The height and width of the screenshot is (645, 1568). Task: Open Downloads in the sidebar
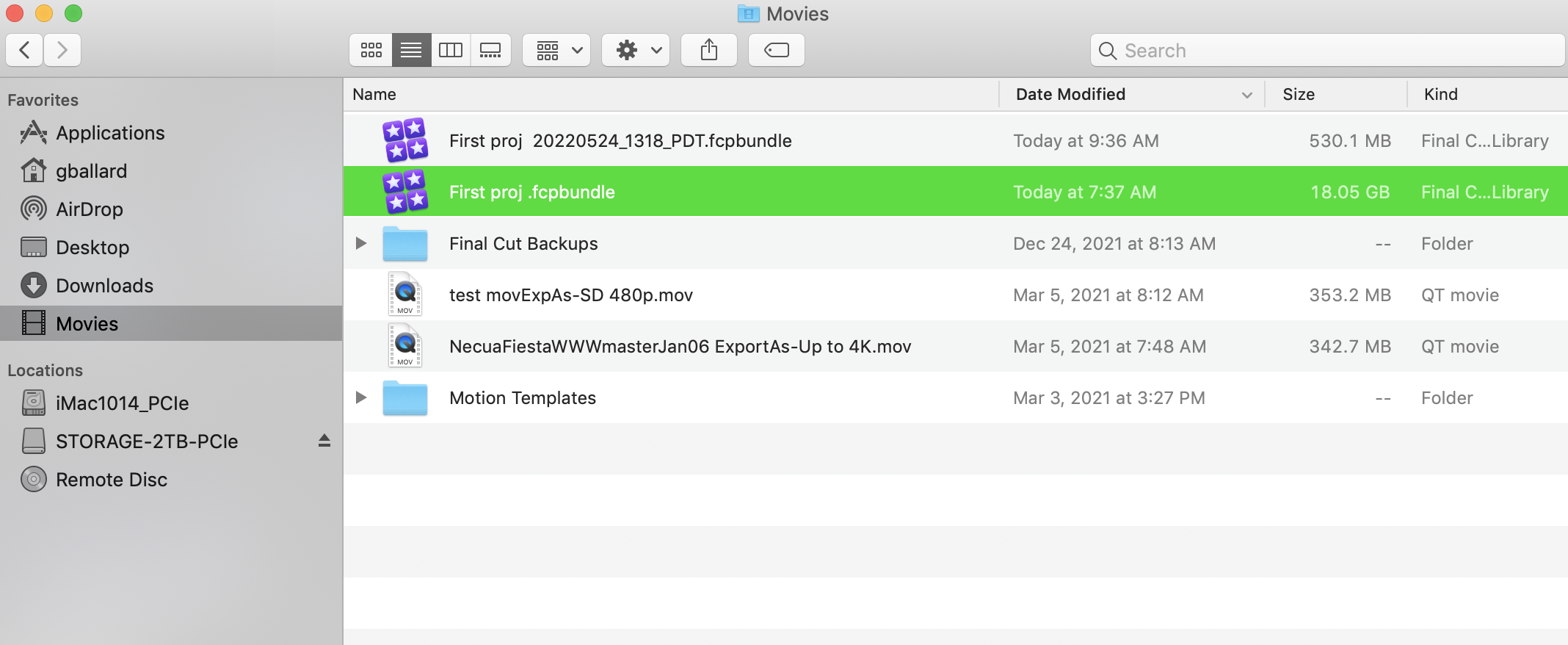click(x=104, y=286)
